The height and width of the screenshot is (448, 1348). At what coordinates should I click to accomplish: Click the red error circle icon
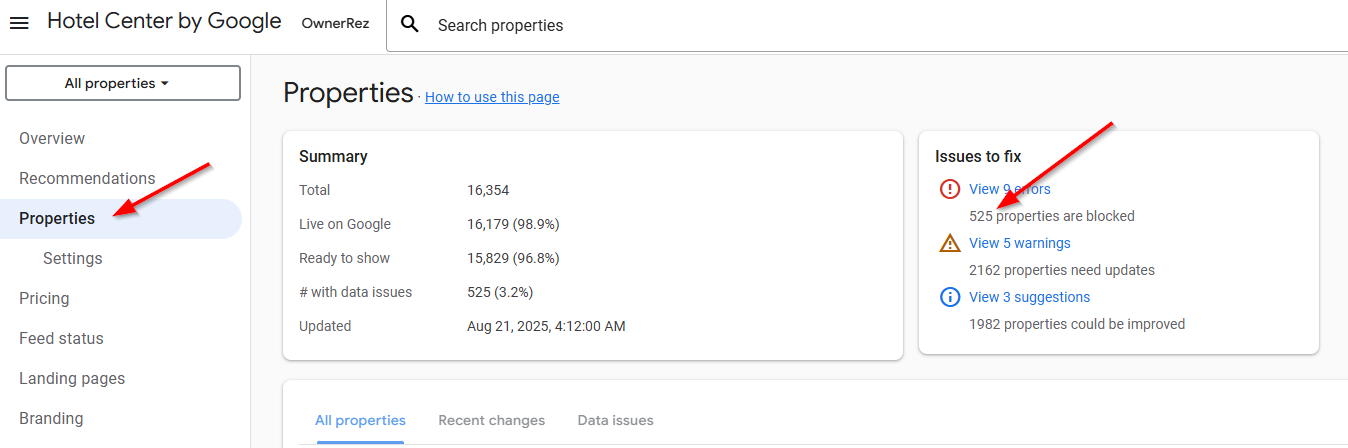(x=950, y=189)
